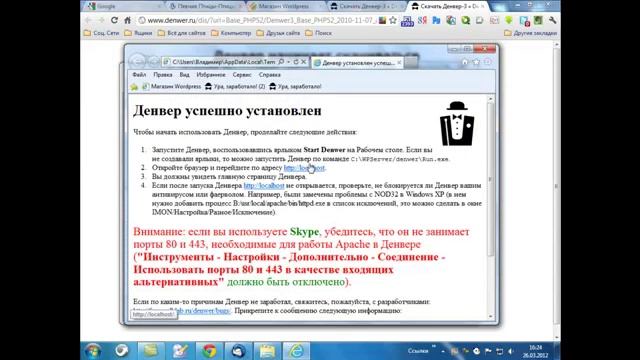This screenshot has height=360, width=640.
Task: Go back in Chrome navigation
Action: click(x=88, y=20)
